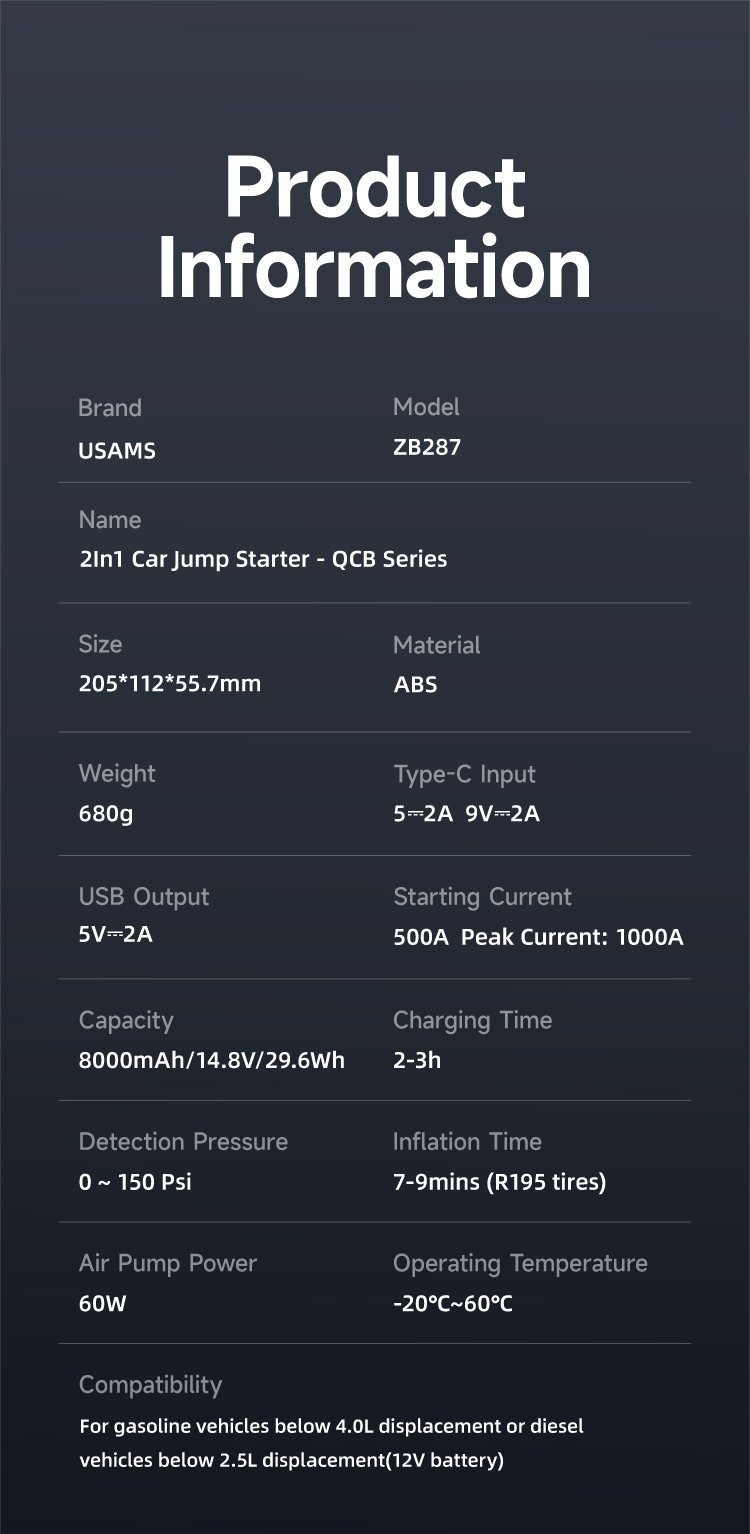Click the 2In1 Car Jump Starter name
The width and height of the screenshot is (750, 1534).
(262, 559)
